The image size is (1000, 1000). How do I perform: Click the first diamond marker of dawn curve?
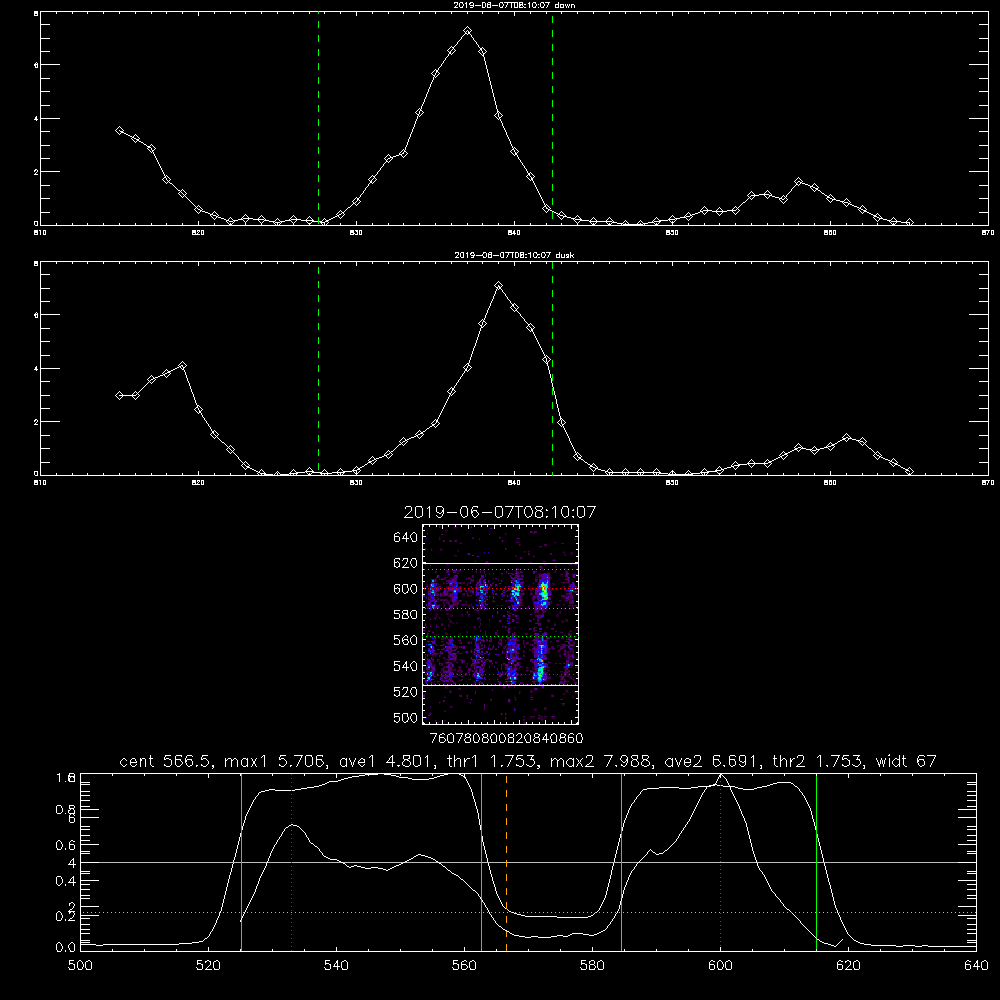click(119, 130)
